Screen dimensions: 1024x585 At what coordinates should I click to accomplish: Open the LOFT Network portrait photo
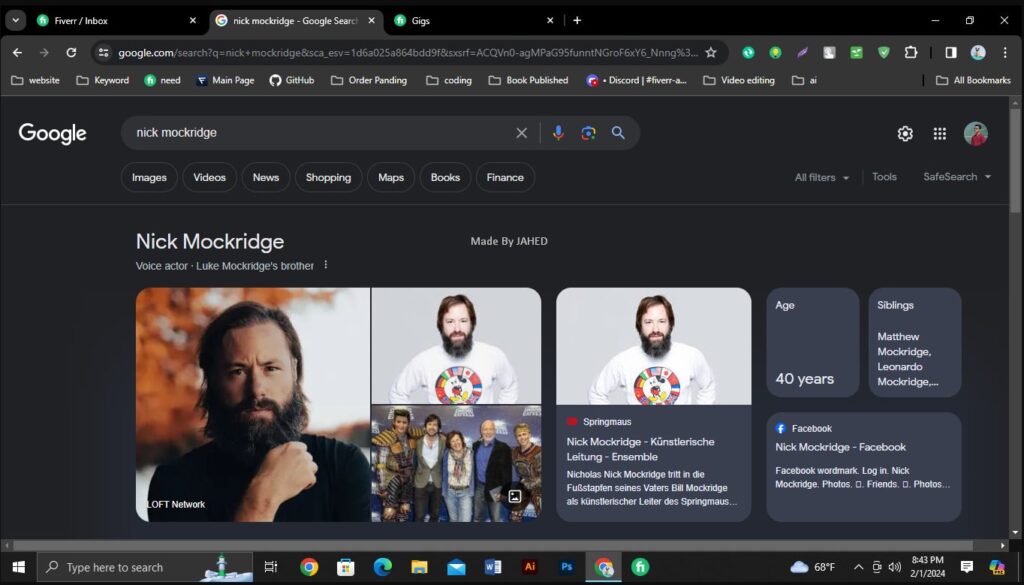point(253,405)
